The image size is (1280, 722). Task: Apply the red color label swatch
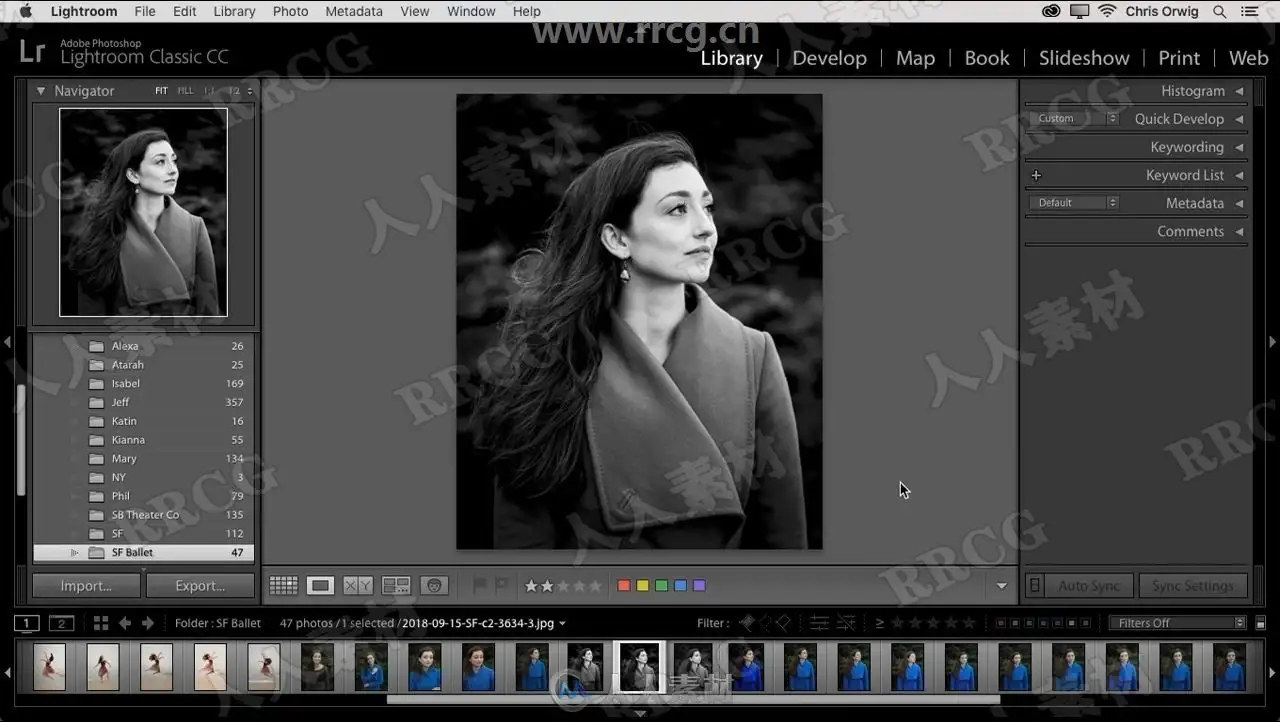point(624,586)
